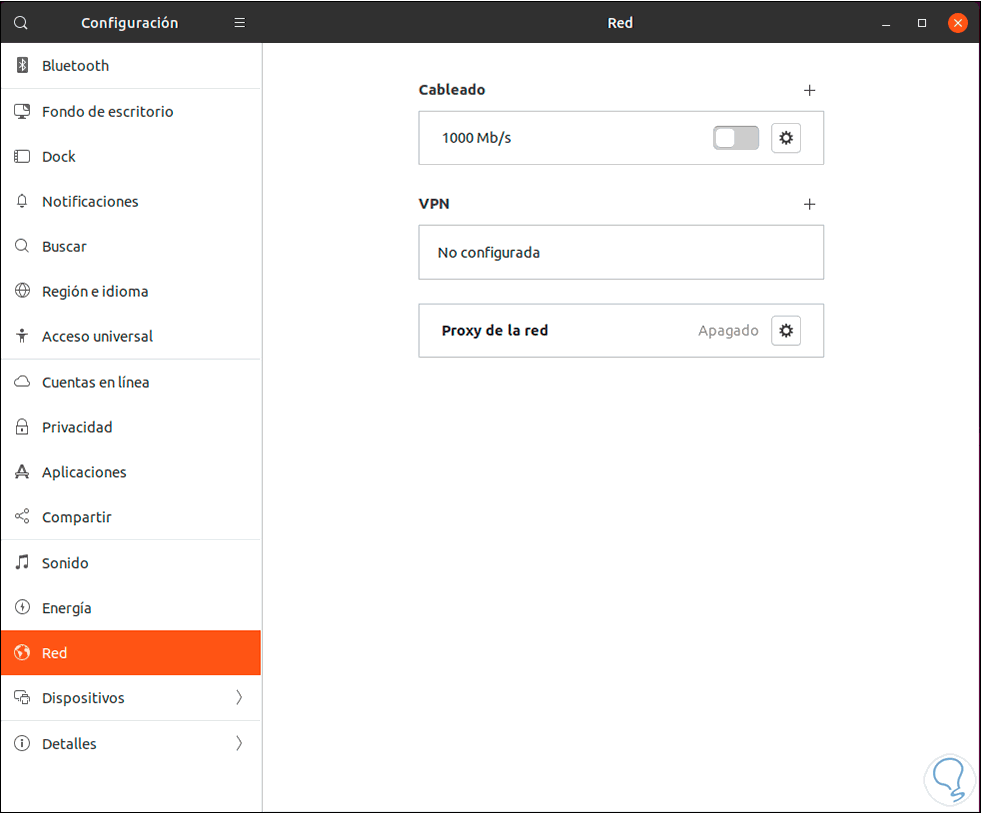This screenshot has width=981, height=814.
Task: Open Cuentas en línea panel
Action: pyautogui.click(x=95, y=382)
